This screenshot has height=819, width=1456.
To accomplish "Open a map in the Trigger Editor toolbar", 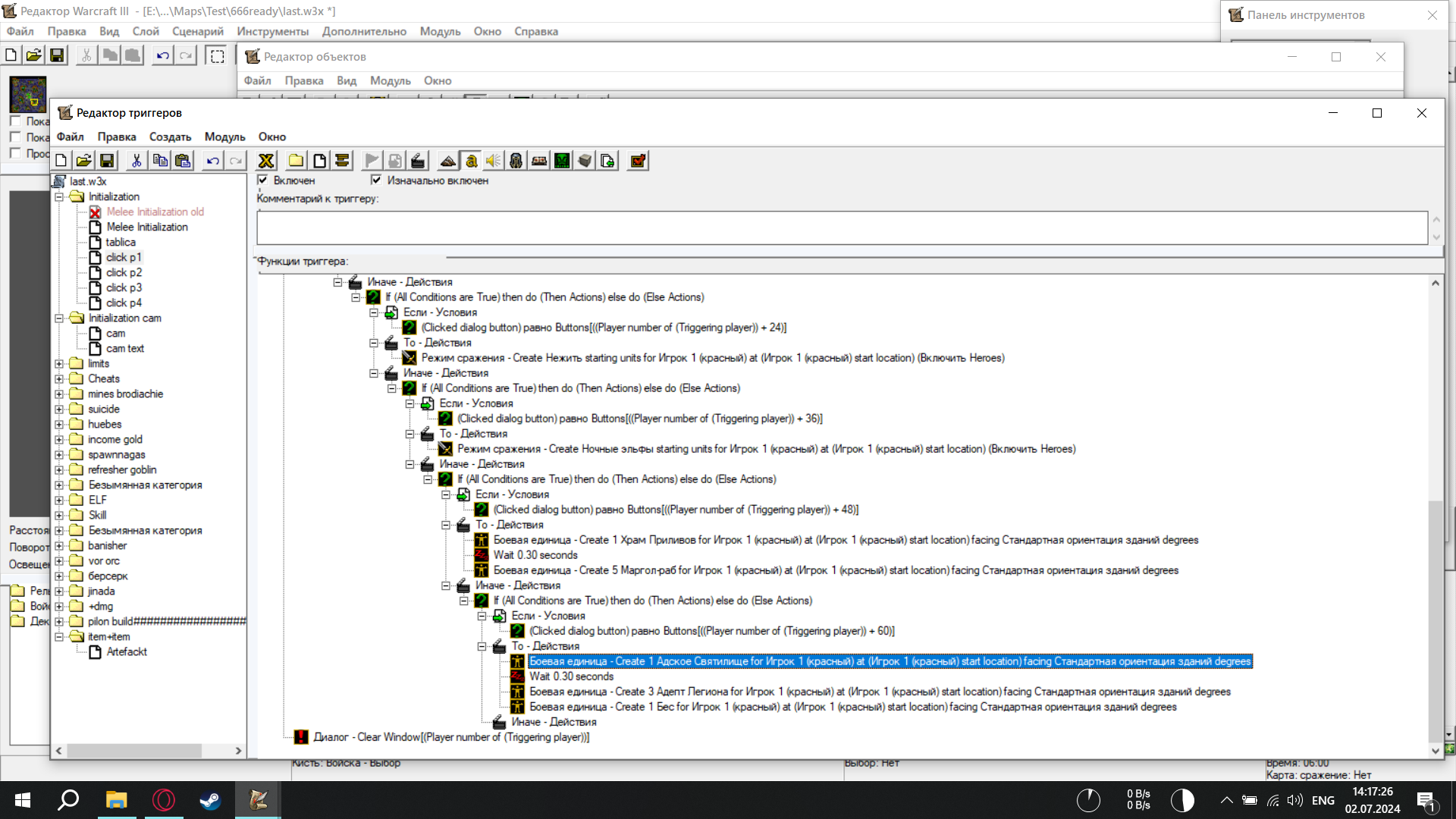I will coord(84,161).
